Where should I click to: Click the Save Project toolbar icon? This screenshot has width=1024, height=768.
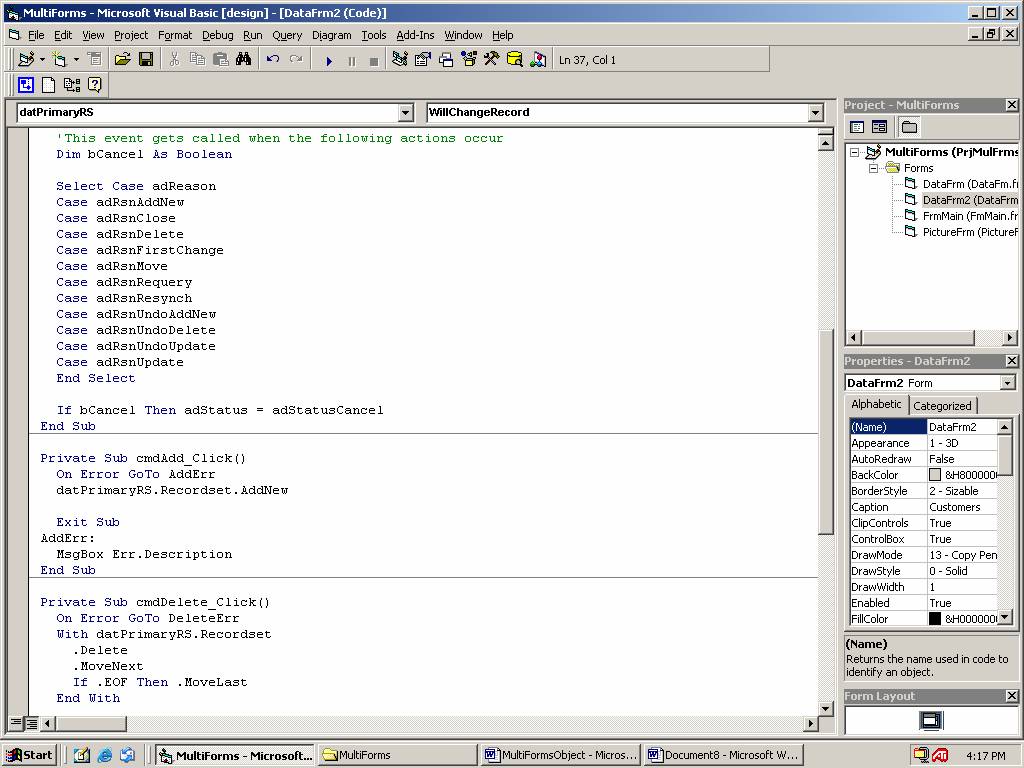145,60
